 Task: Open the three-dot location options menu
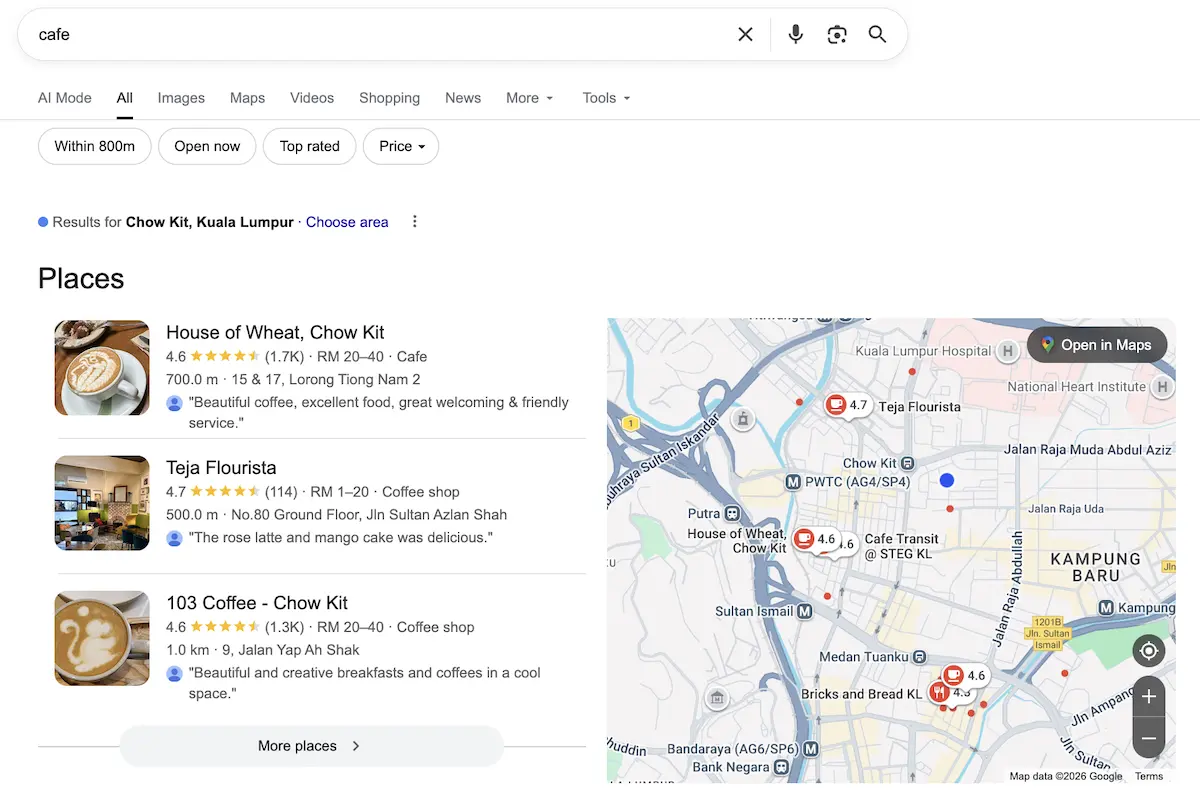[x=415, y=222]
